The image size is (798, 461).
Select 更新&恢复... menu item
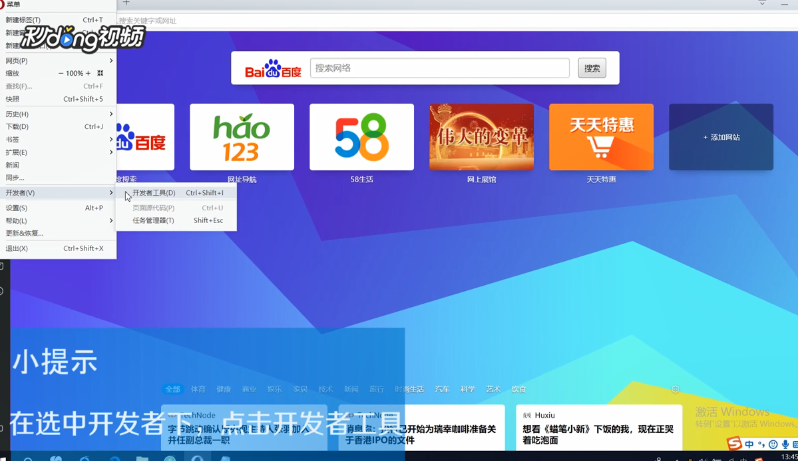58,233
